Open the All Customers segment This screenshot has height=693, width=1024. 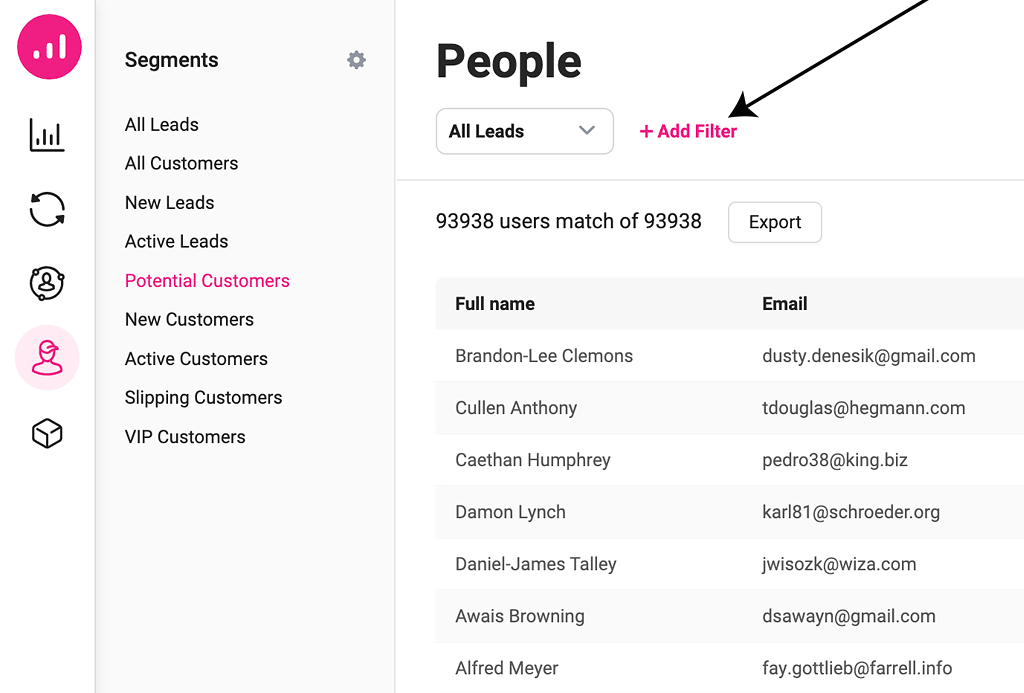click(181, 164)
